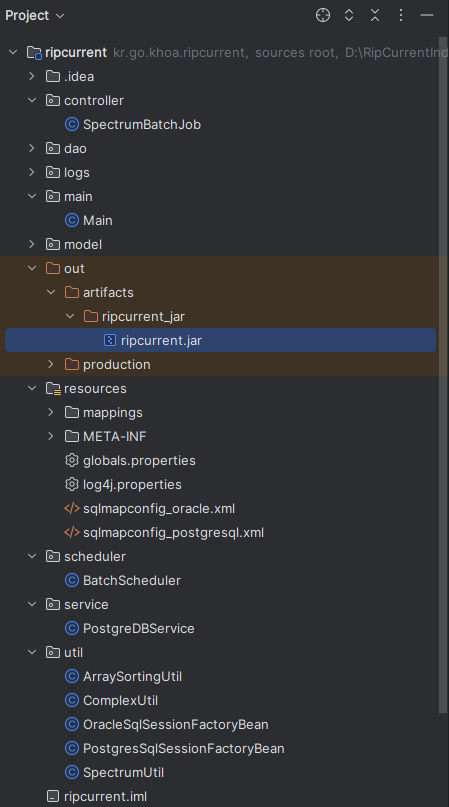Click the ComplexUtil class icon
Viewport: 449px width, 807px height.
point(72,700)
